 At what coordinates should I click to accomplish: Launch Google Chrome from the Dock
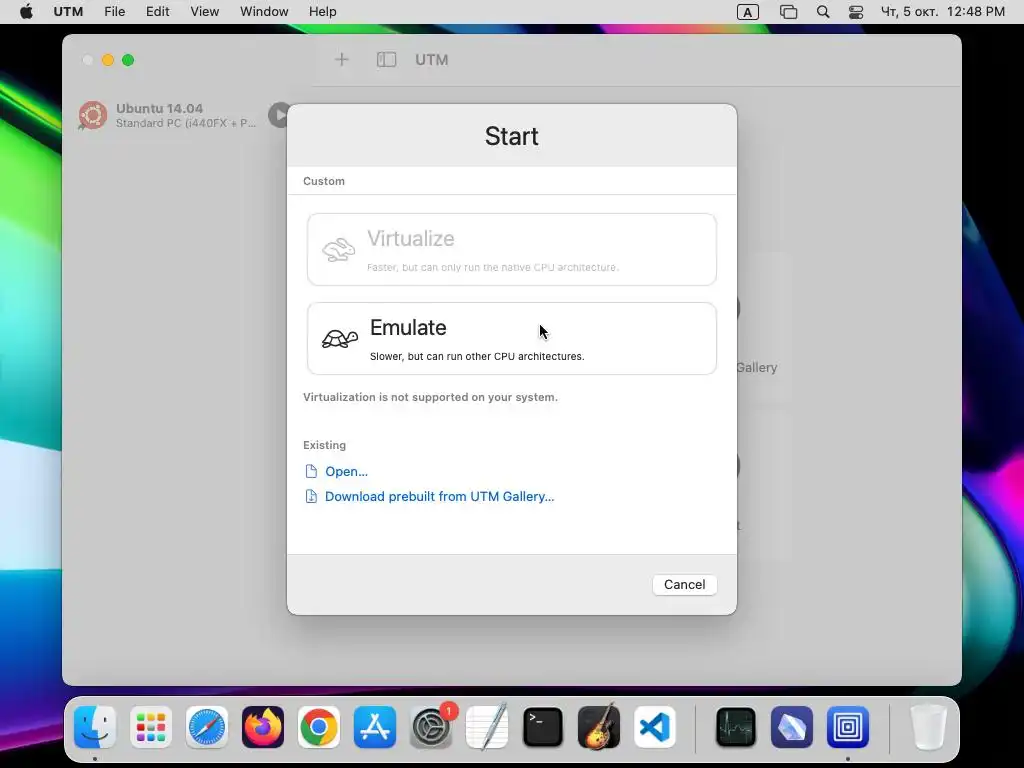(x=319, y=727)
